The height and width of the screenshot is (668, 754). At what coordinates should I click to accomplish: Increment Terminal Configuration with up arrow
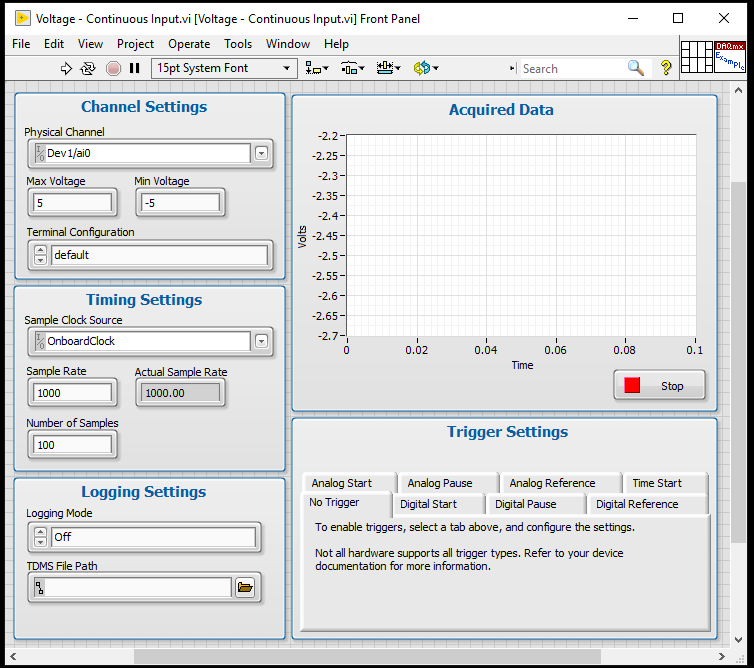tap(40, 250)
